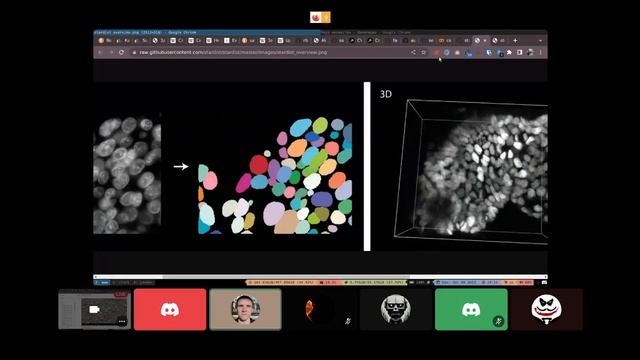Open three-dot options on stream tile
Screen dimensions: 640x360
click(x=122, y=322)
